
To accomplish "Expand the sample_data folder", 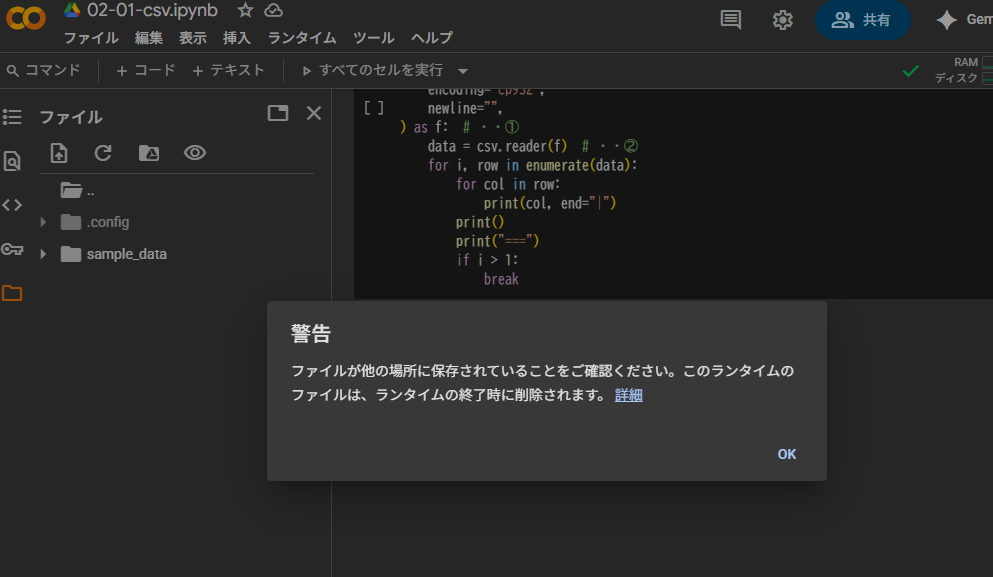I will [x=43, y=254].
